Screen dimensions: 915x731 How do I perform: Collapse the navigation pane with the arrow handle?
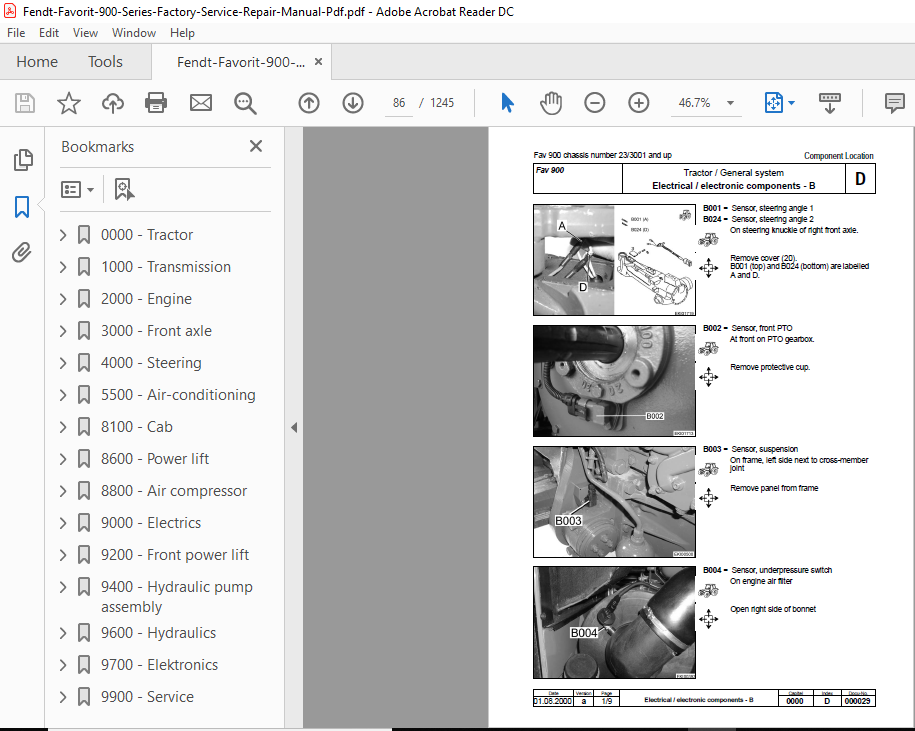coord(294,428)
